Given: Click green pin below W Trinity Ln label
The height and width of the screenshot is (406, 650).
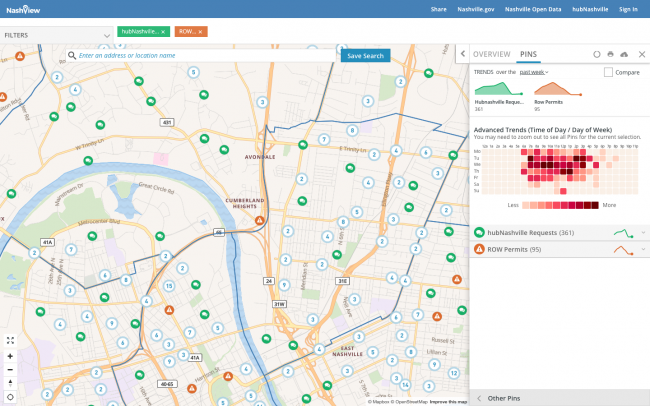Looking at the screenshot, I should pyautogui.click(x=88, y=160).
